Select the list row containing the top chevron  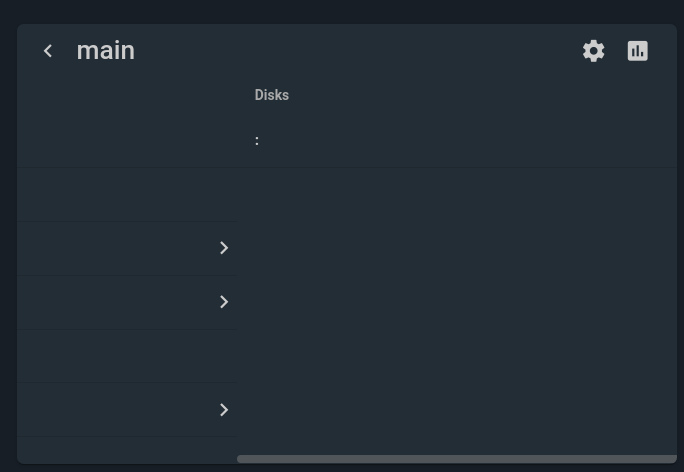[120, 248]
